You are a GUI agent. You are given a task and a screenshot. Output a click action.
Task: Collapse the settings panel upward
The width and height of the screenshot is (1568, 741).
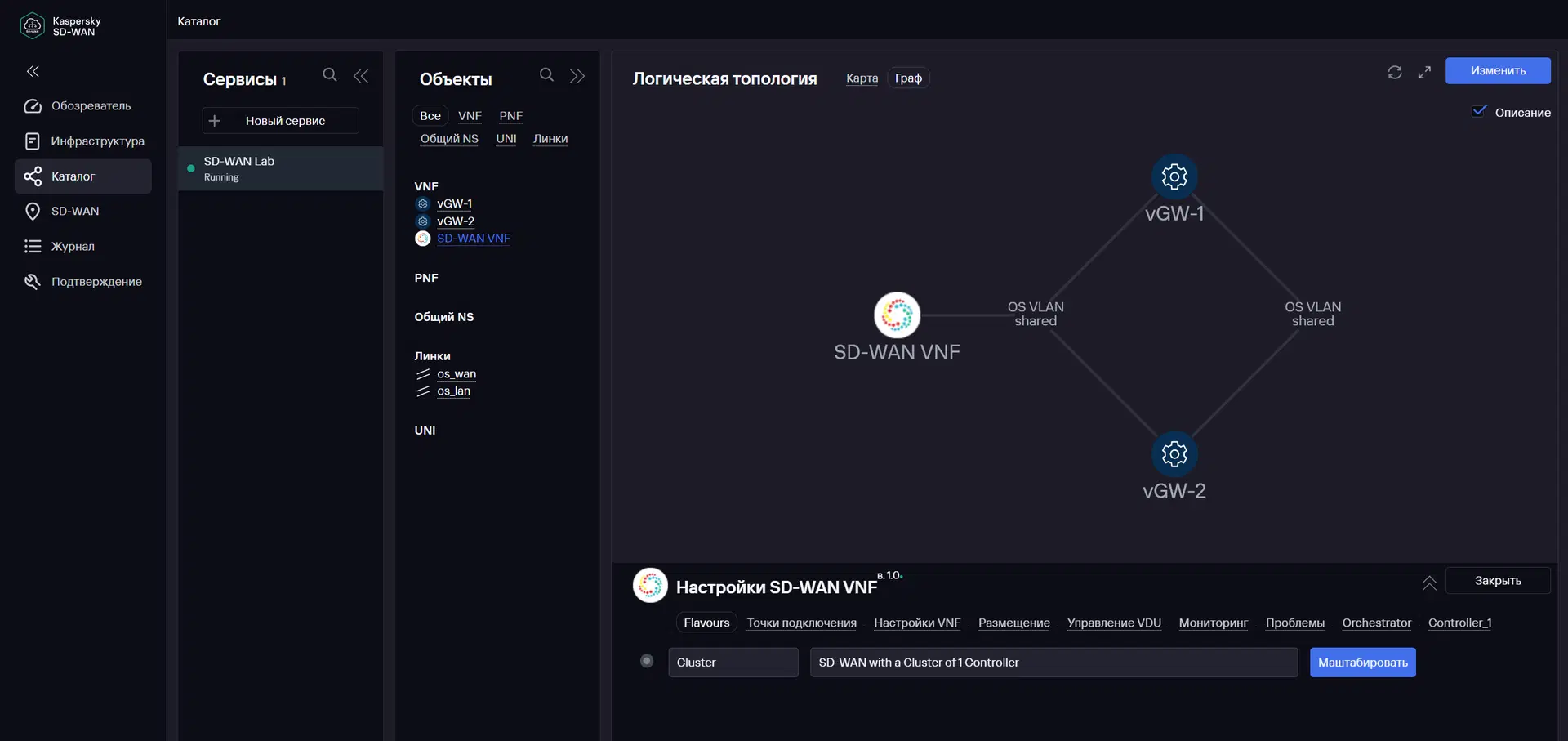(1429, 583)
